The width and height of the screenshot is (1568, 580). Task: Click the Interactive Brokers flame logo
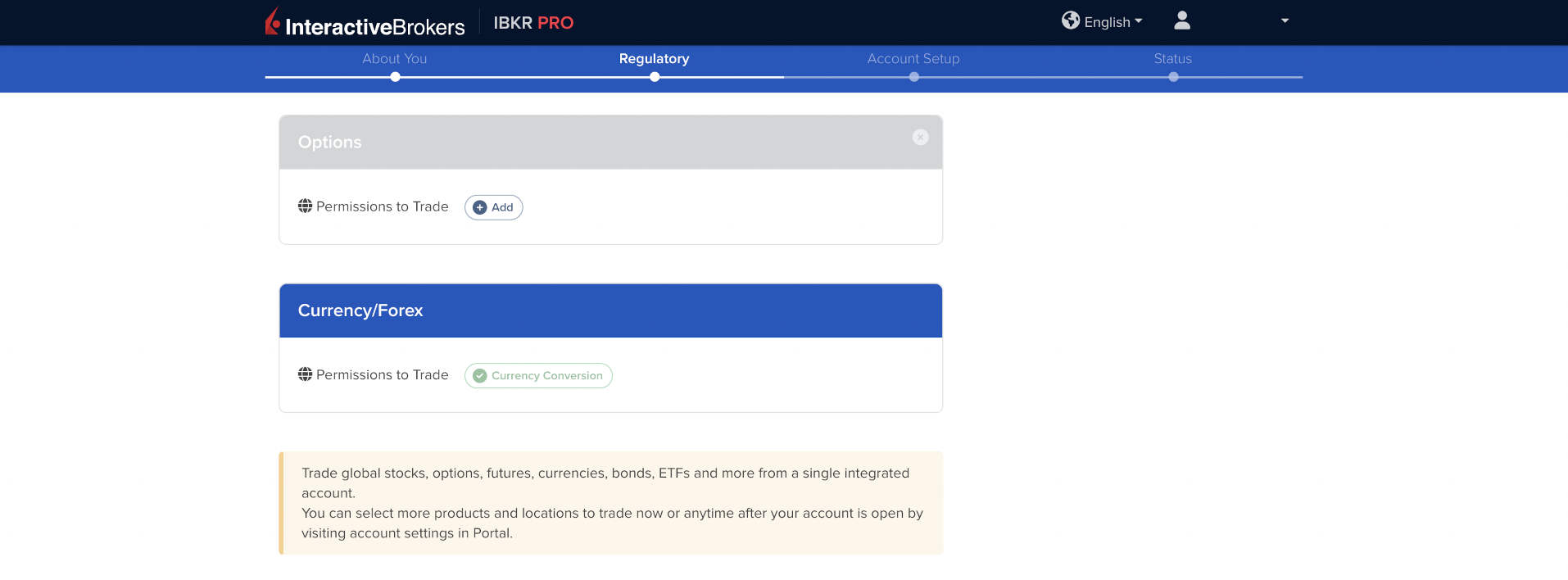coord(273,21)
